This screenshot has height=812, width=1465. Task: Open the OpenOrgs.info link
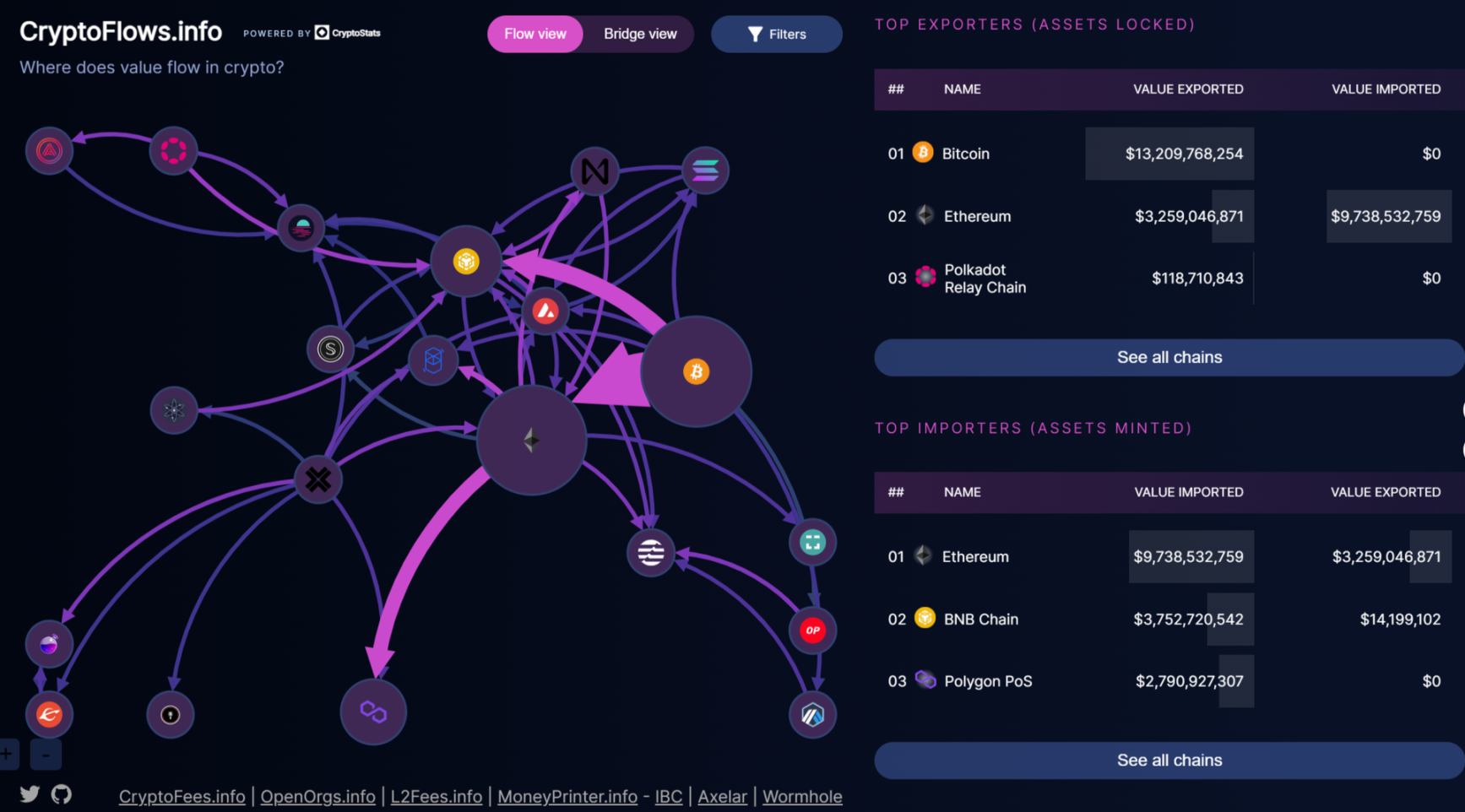point(317,796)
